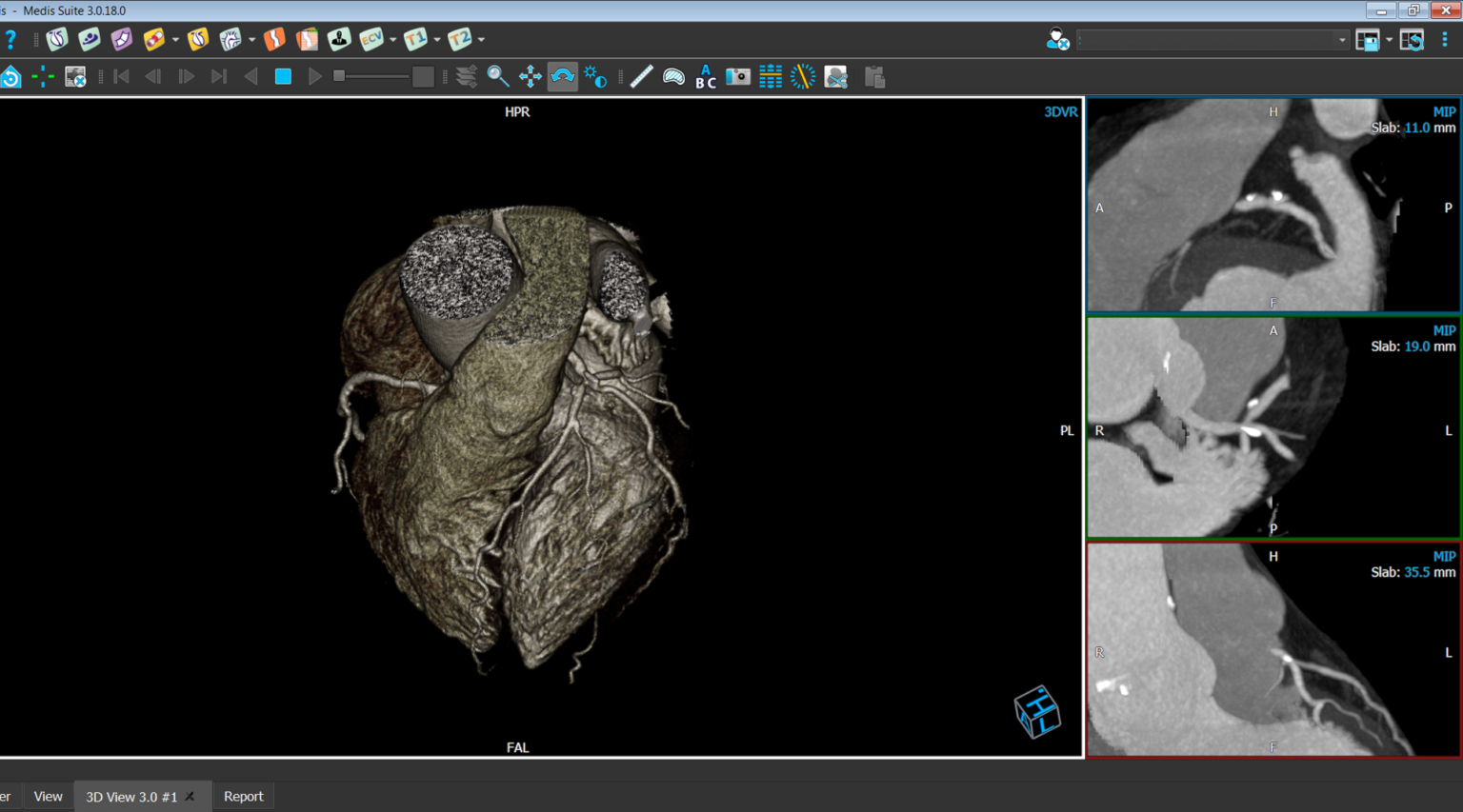Screen dimensions: 1463x812
Task: Switch to the Report tab
Action: (x=243, y=797)
